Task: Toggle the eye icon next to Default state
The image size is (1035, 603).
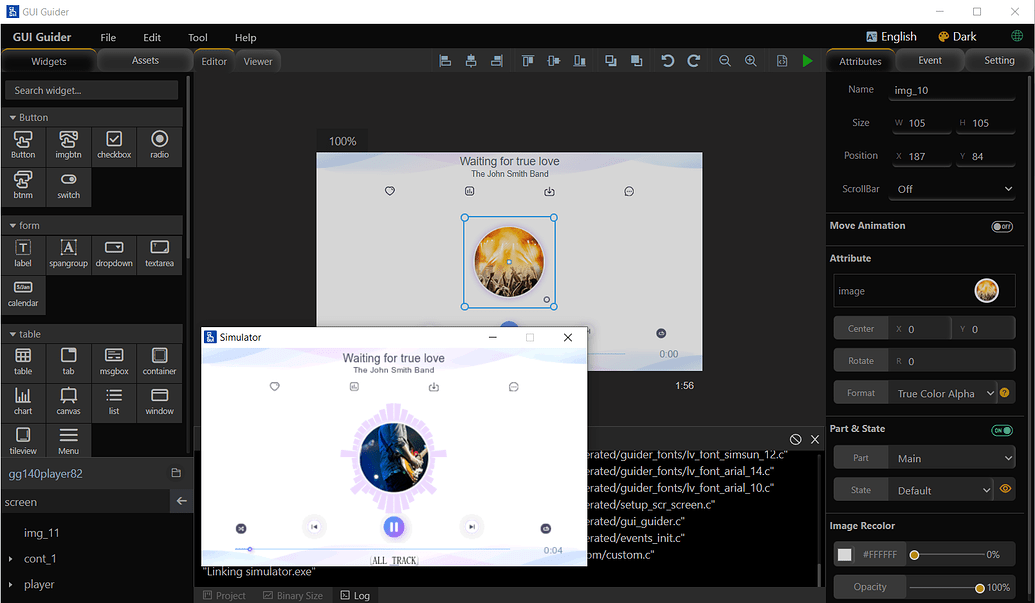Action: point(1005,489)
